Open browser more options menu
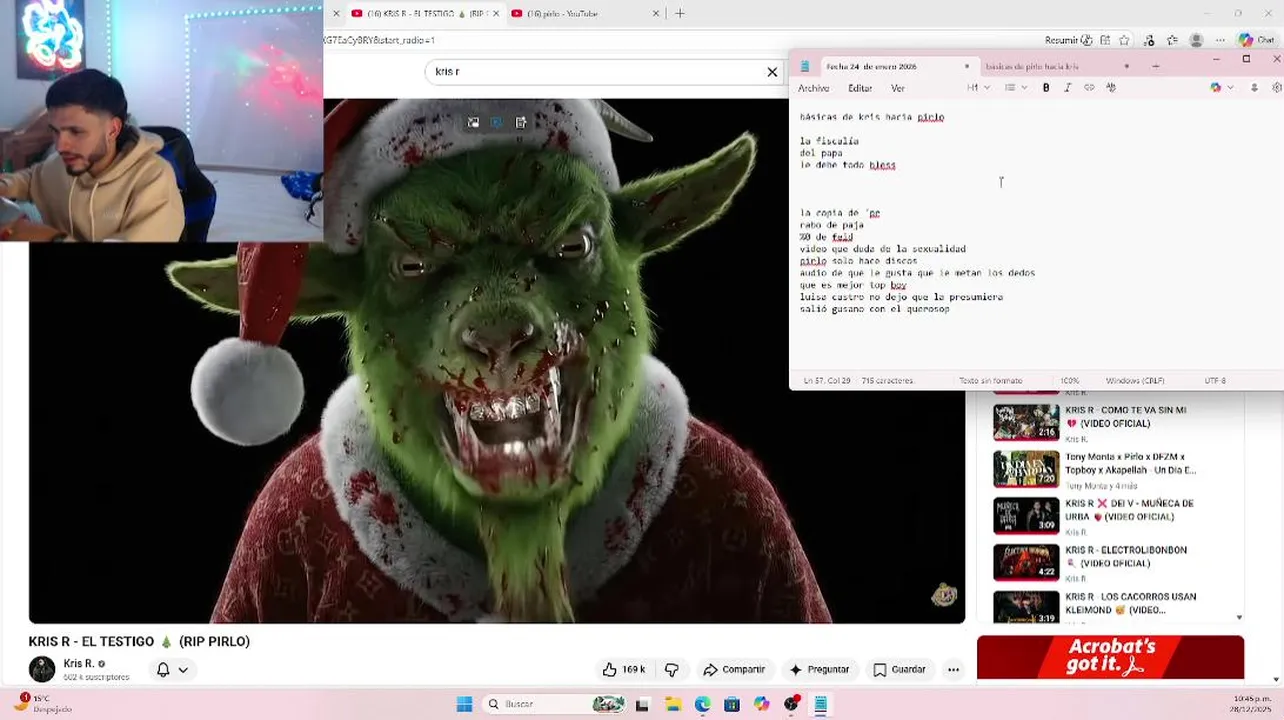Image resolution: width=1284 pixels, height=720 pixels. tap(1220, 40)
